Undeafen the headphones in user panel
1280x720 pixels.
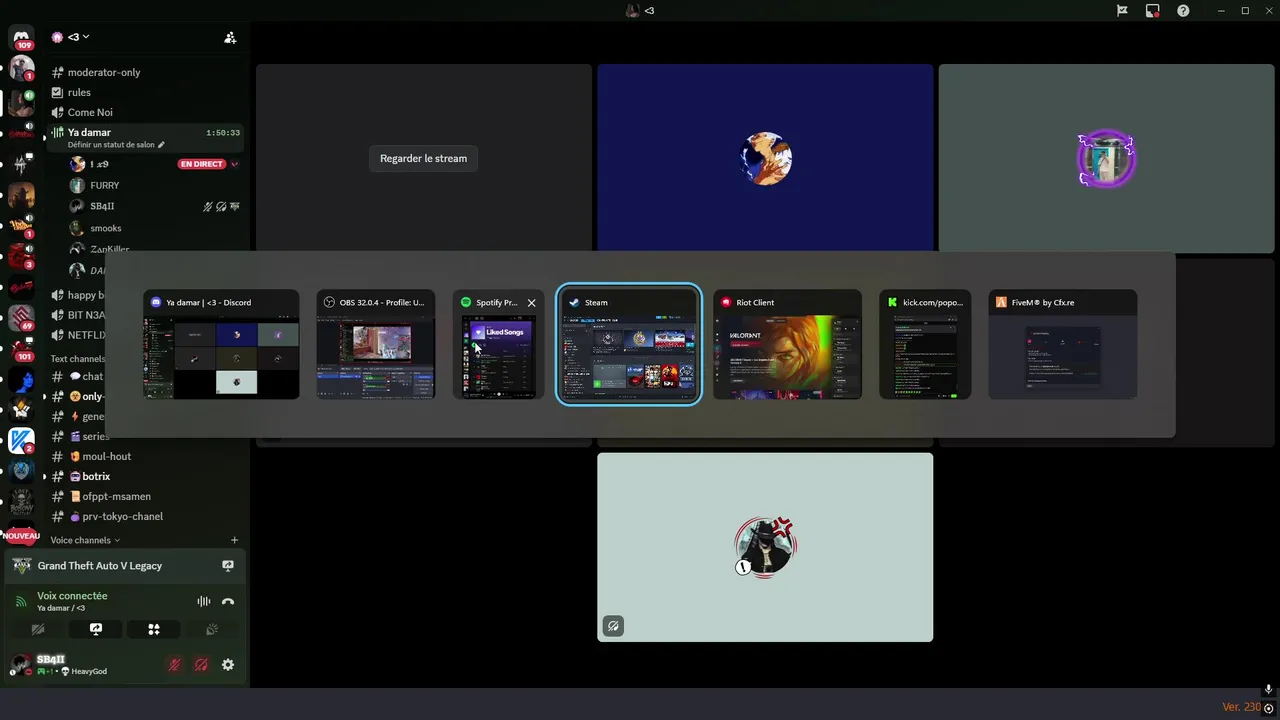click(201, 665)
